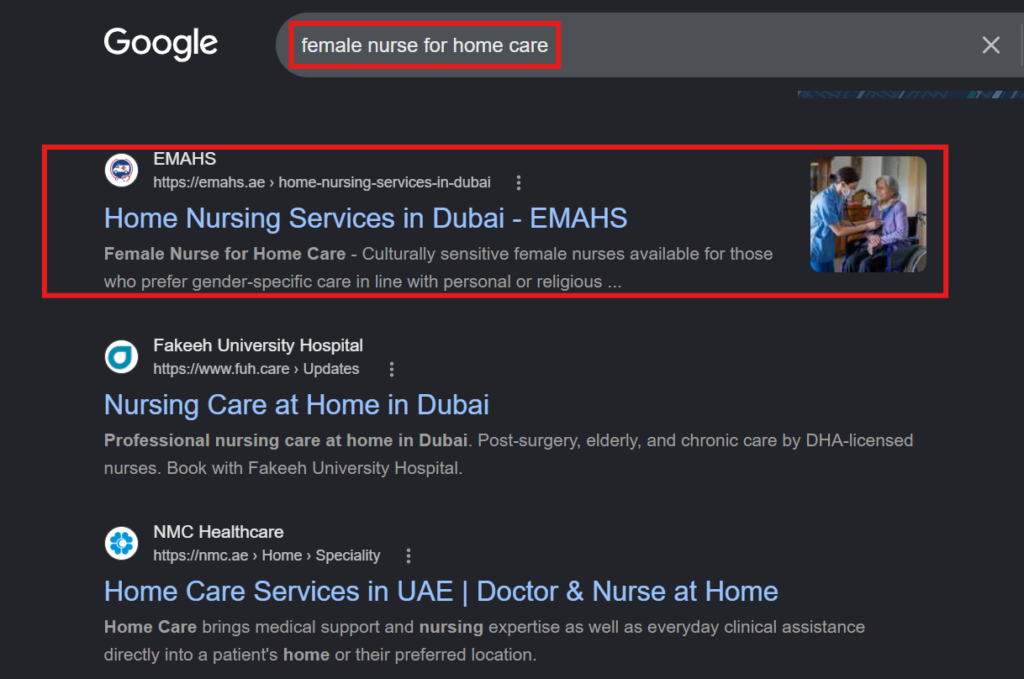The width and height of the screenshot is (1024, 679).
Task: Click the emahs.ae home-nursing-services-in-dubai URL
Action: point(322,182)
